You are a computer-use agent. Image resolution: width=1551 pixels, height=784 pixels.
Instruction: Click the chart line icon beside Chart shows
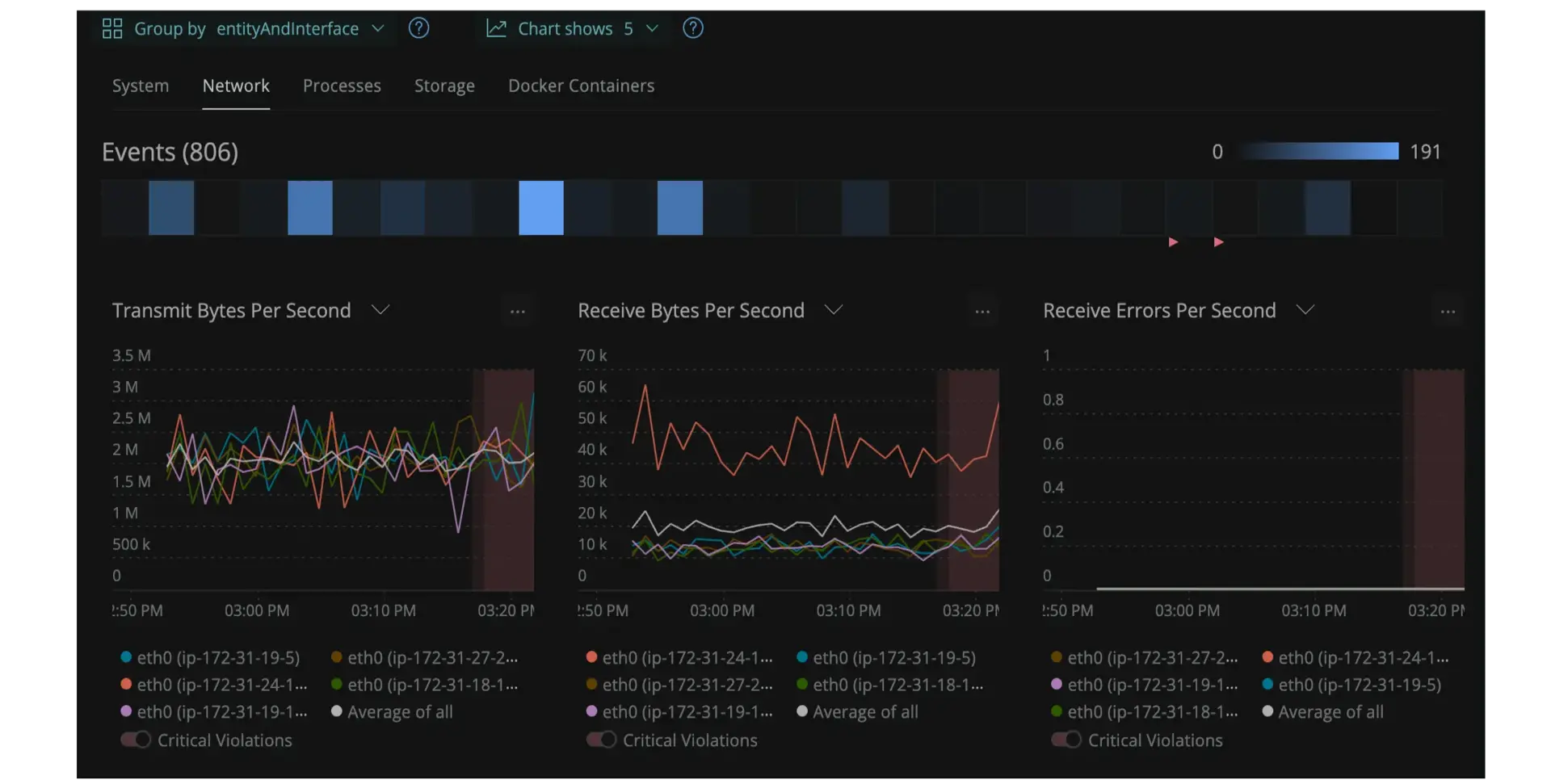pyautogui.click(x=496, y=29)
